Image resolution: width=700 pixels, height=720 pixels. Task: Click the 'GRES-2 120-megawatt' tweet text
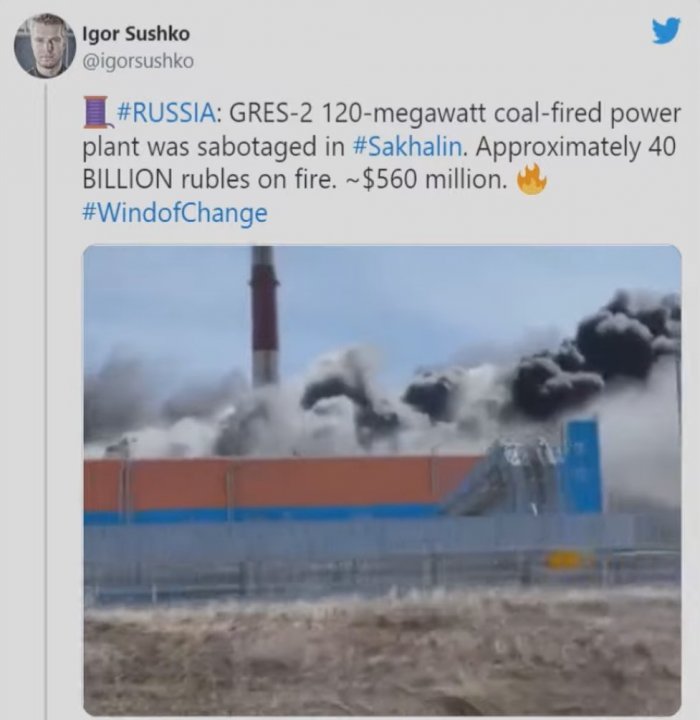pos(356,113)
